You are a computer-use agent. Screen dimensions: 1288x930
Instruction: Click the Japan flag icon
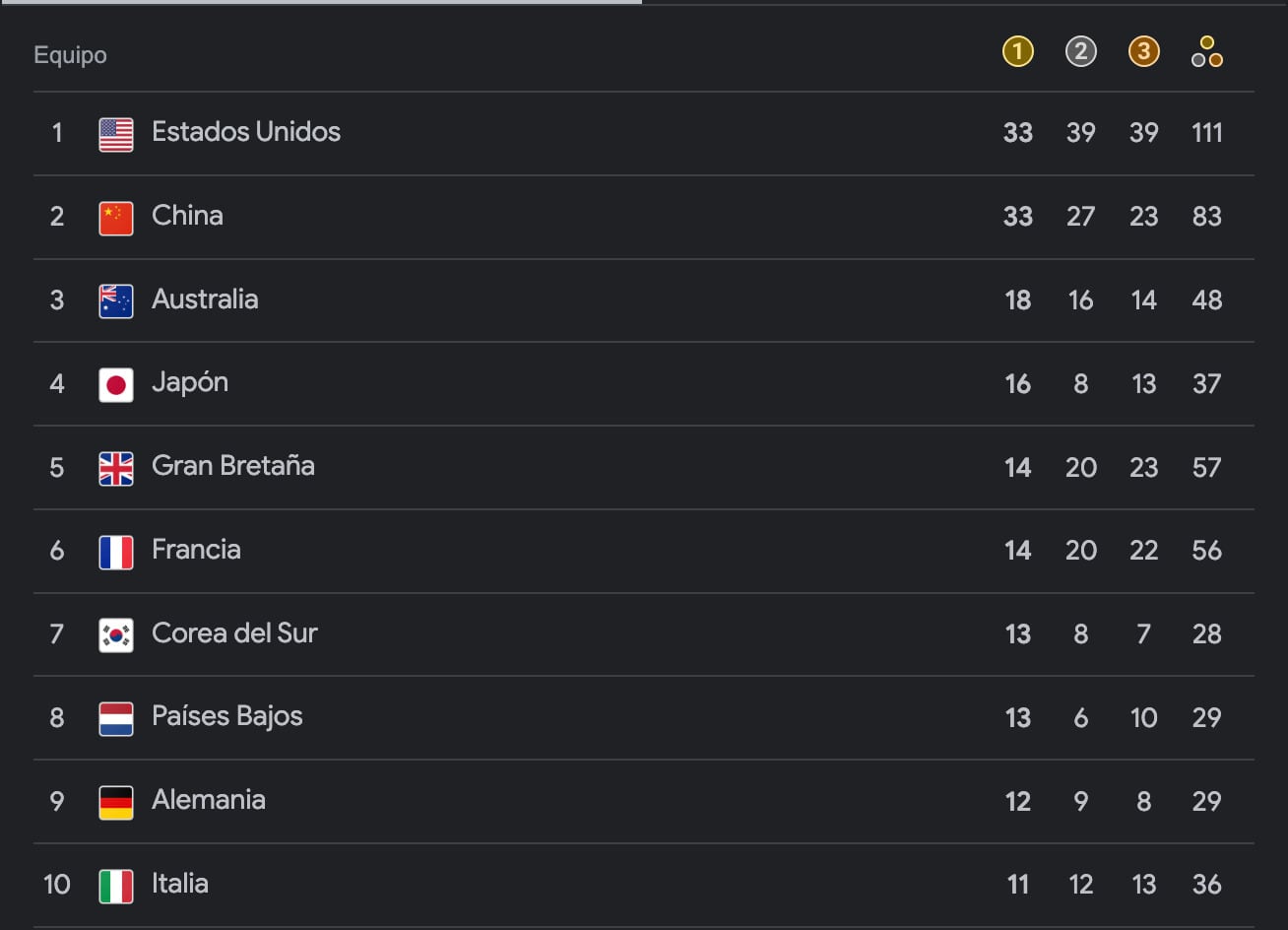click(x=116, y=384)
